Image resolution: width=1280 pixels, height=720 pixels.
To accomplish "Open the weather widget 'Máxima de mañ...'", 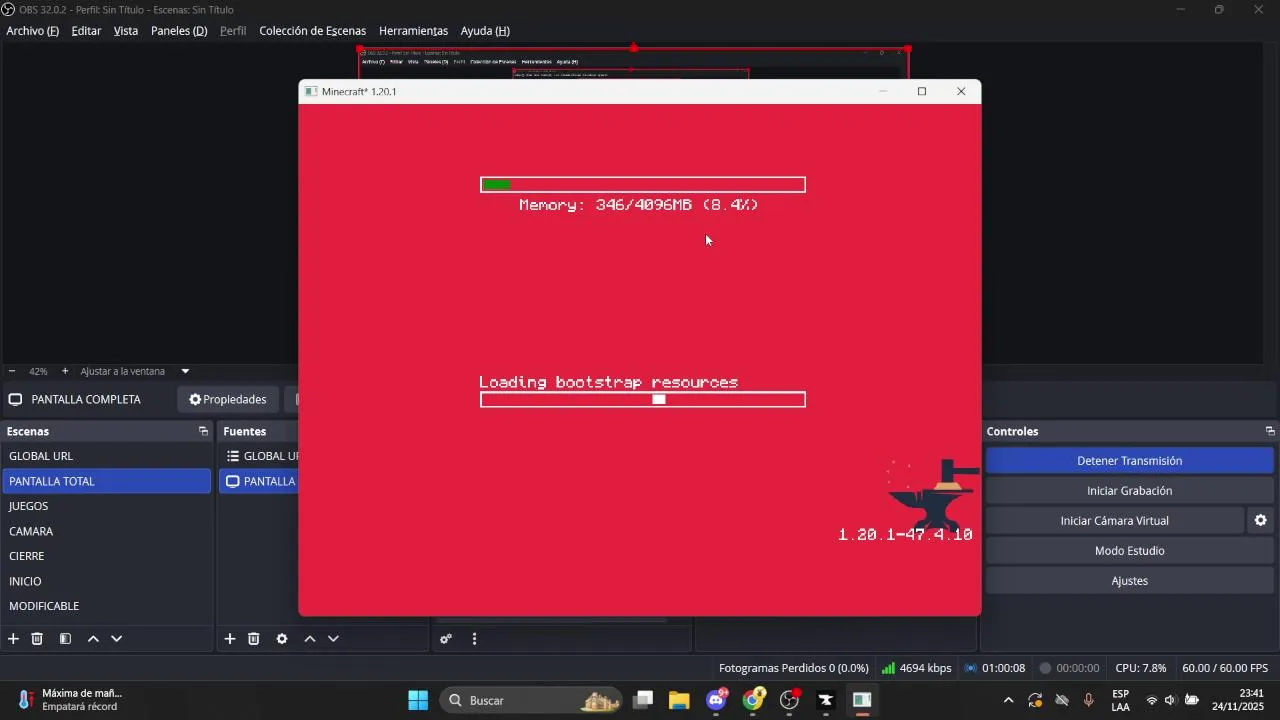I will tap(68, 700).
